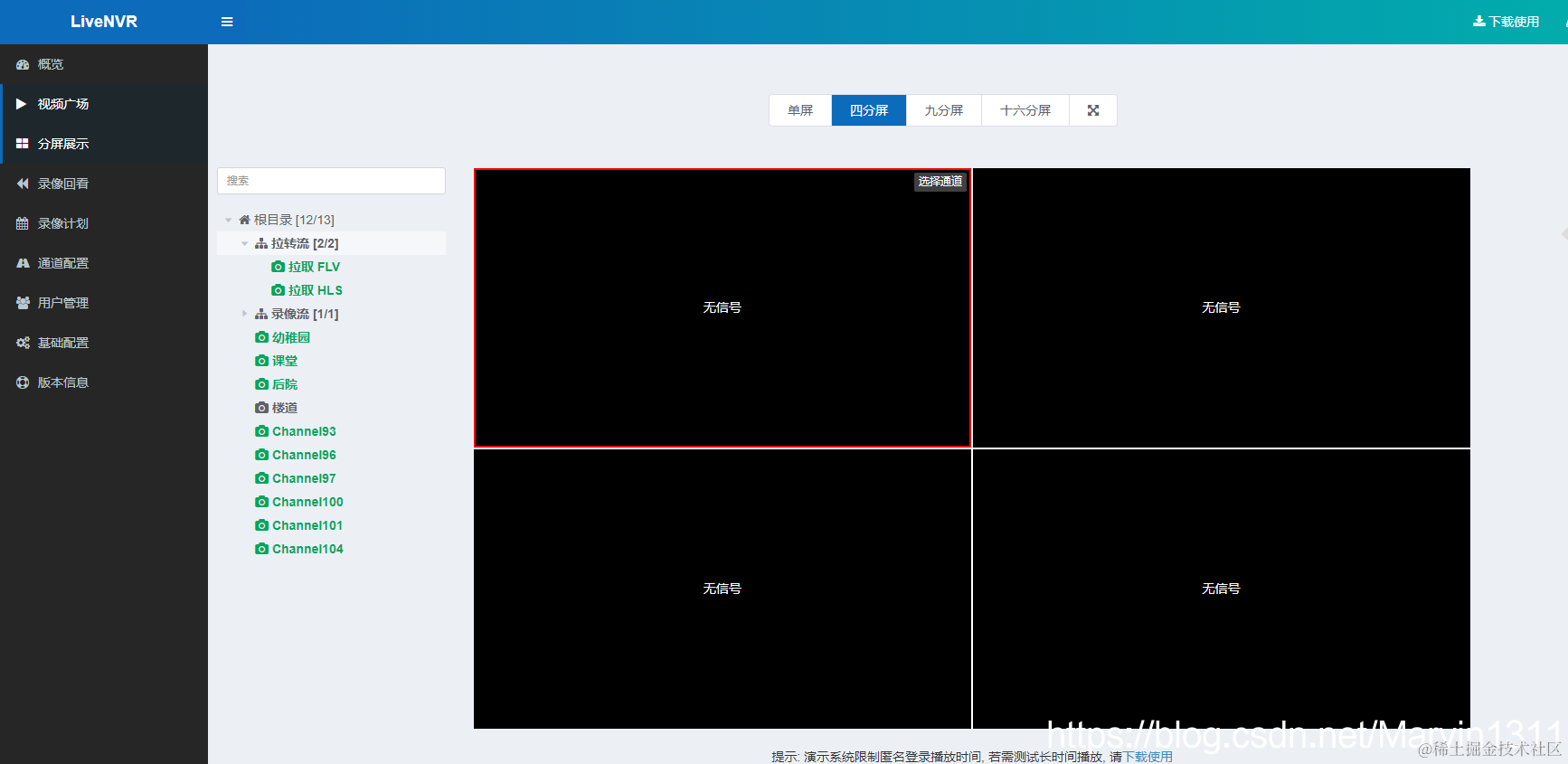Collapse the 根目录 tree node arrow
The height and width of the screenshot is (764, 1568).
tap(228, 220)
